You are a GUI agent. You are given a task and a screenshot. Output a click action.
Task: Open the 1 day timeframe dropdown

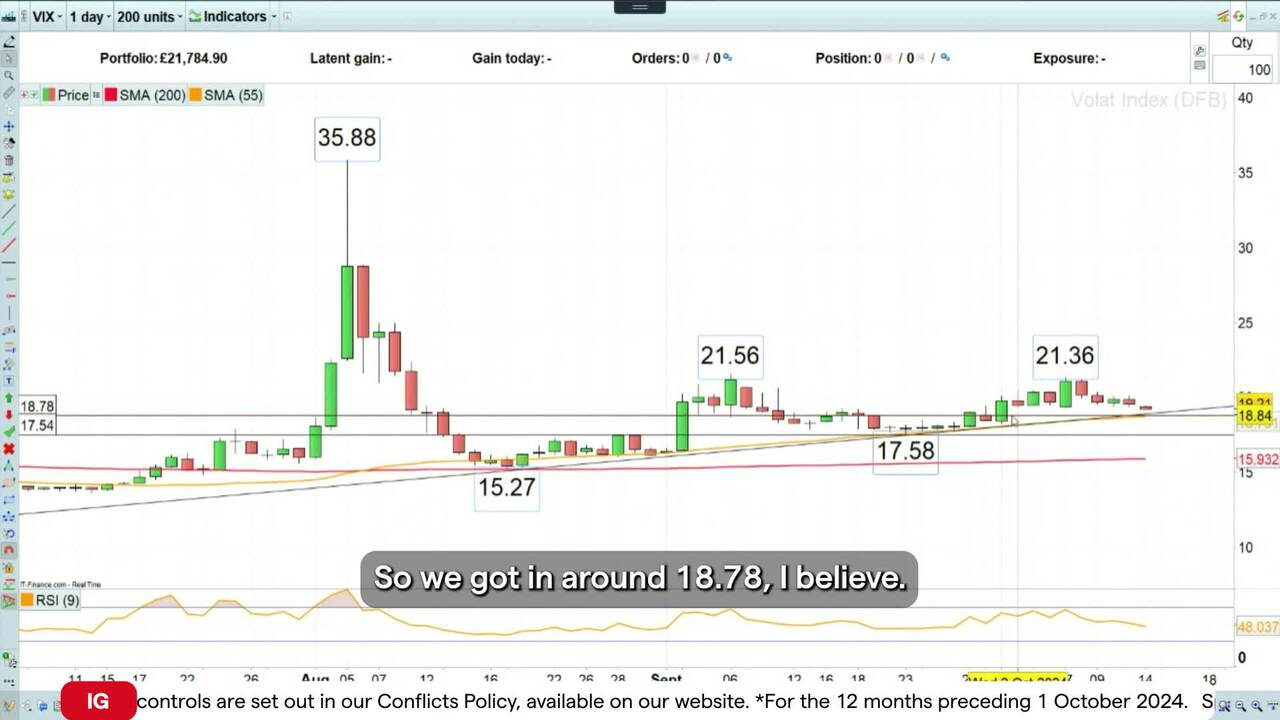coord(90,16)
